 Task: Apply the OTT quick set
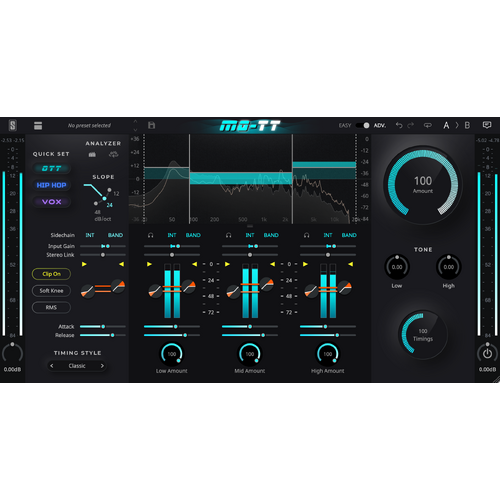[x=52, y=168]
